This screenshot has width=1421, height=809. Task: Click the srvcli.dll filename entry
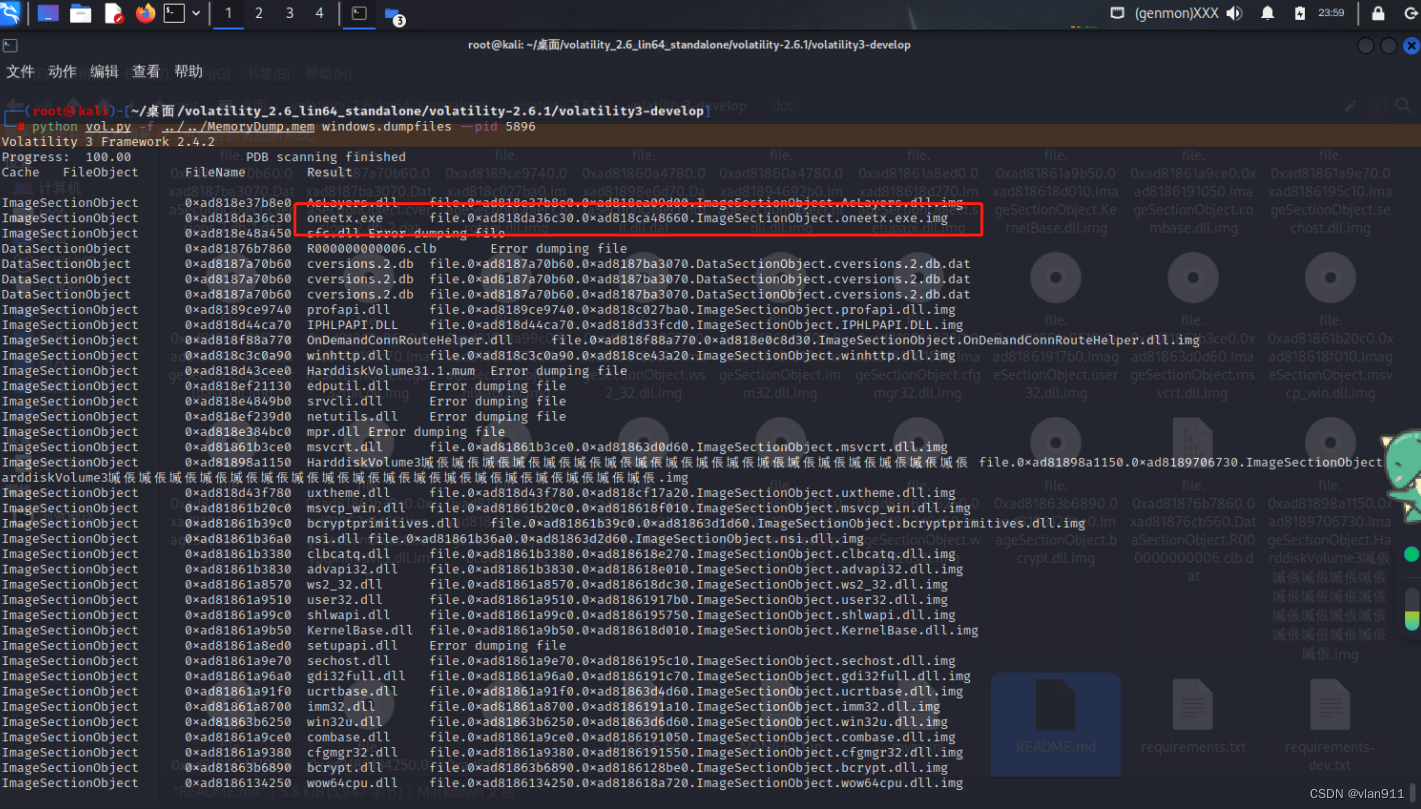click(345, 401)
